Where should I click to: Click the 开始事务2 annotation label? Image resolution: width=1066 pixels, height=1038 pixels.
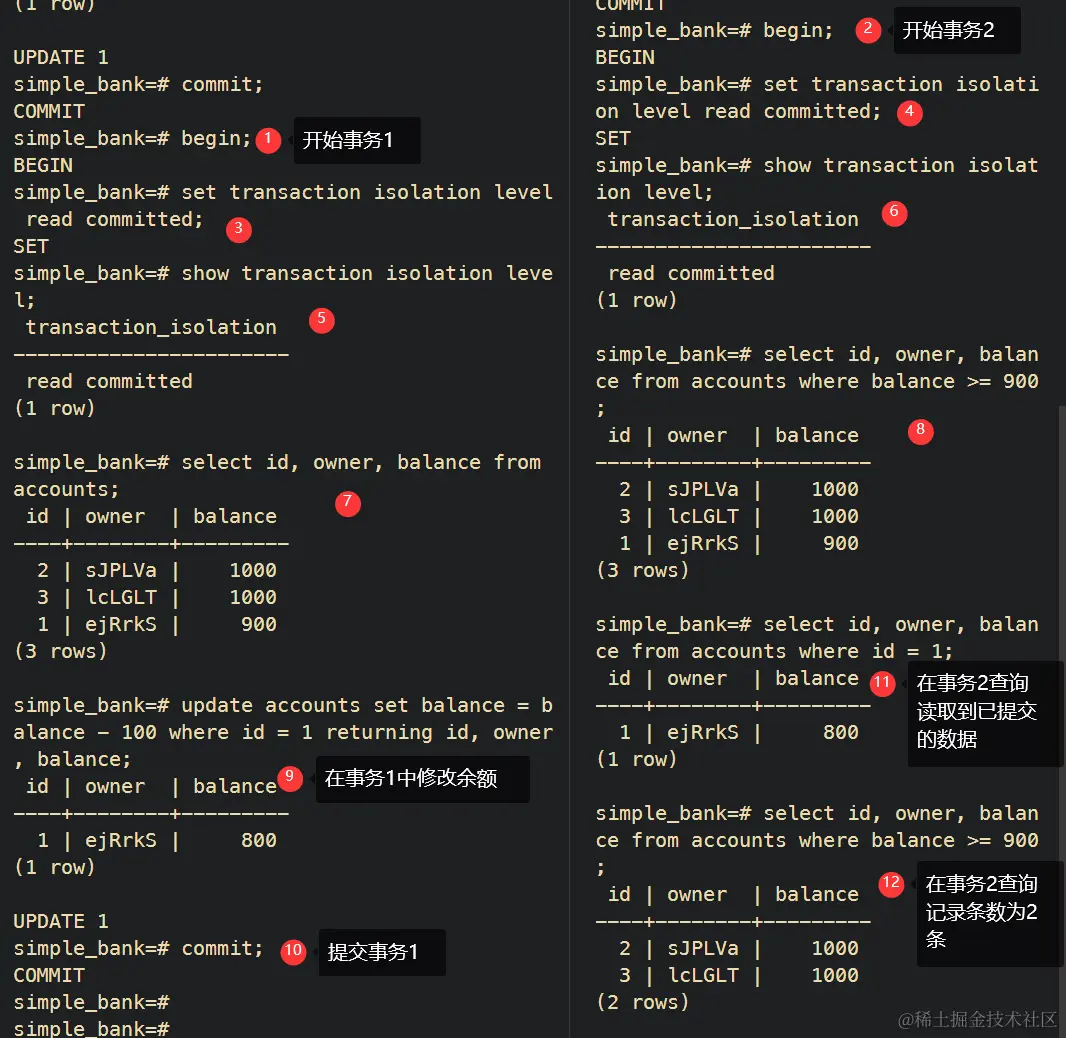956,30
